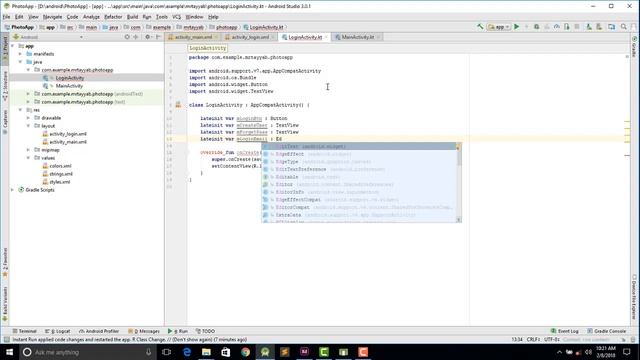Collapse the java folder
The width and height of the screenshot is (640, 360).
coord(20,62)
